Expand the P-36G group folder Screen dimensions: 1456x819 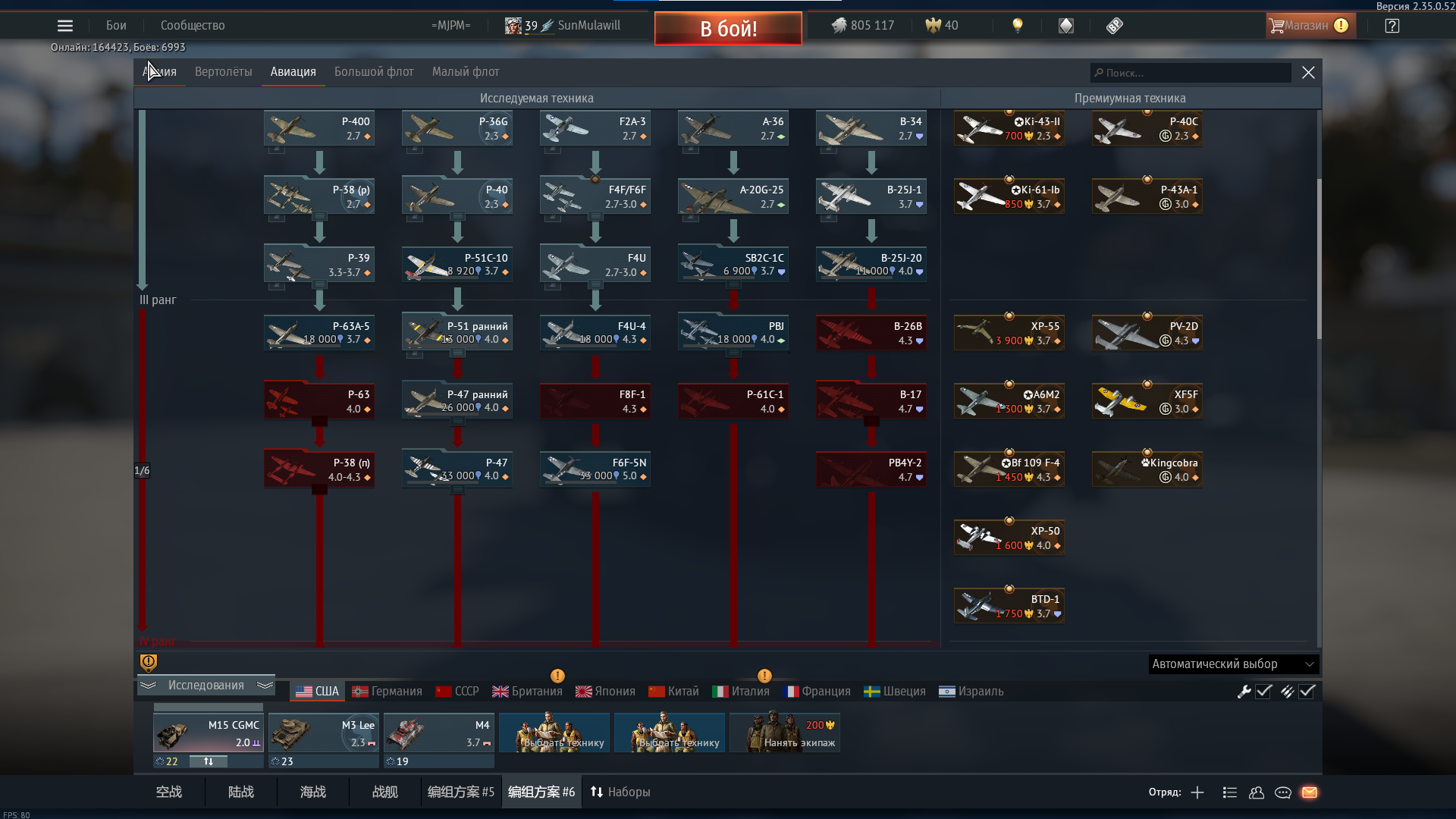coord(457,128)
